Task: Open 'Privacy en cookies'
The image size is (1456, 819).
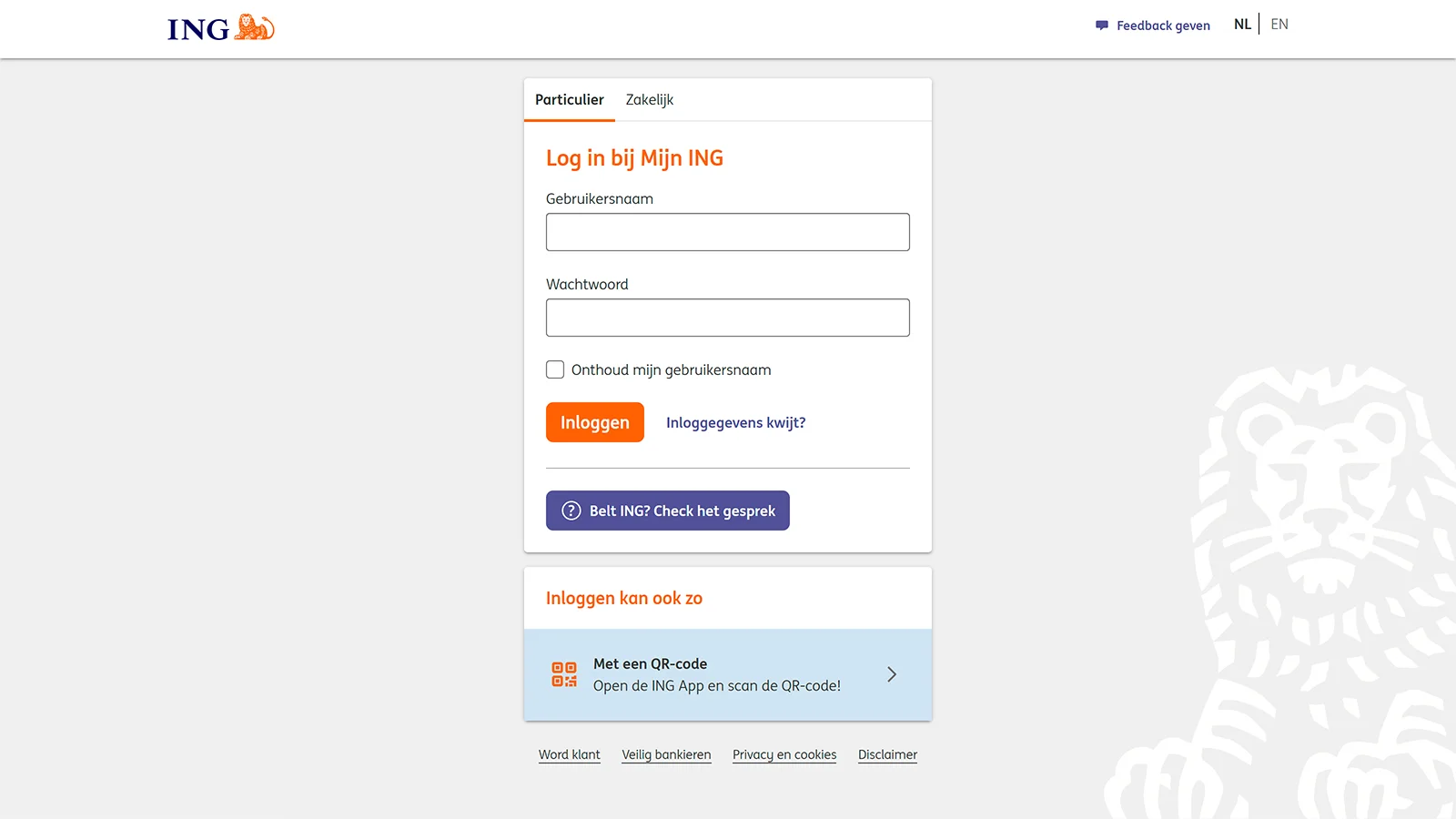Action: pyautogui.click(x=784, y=754)
